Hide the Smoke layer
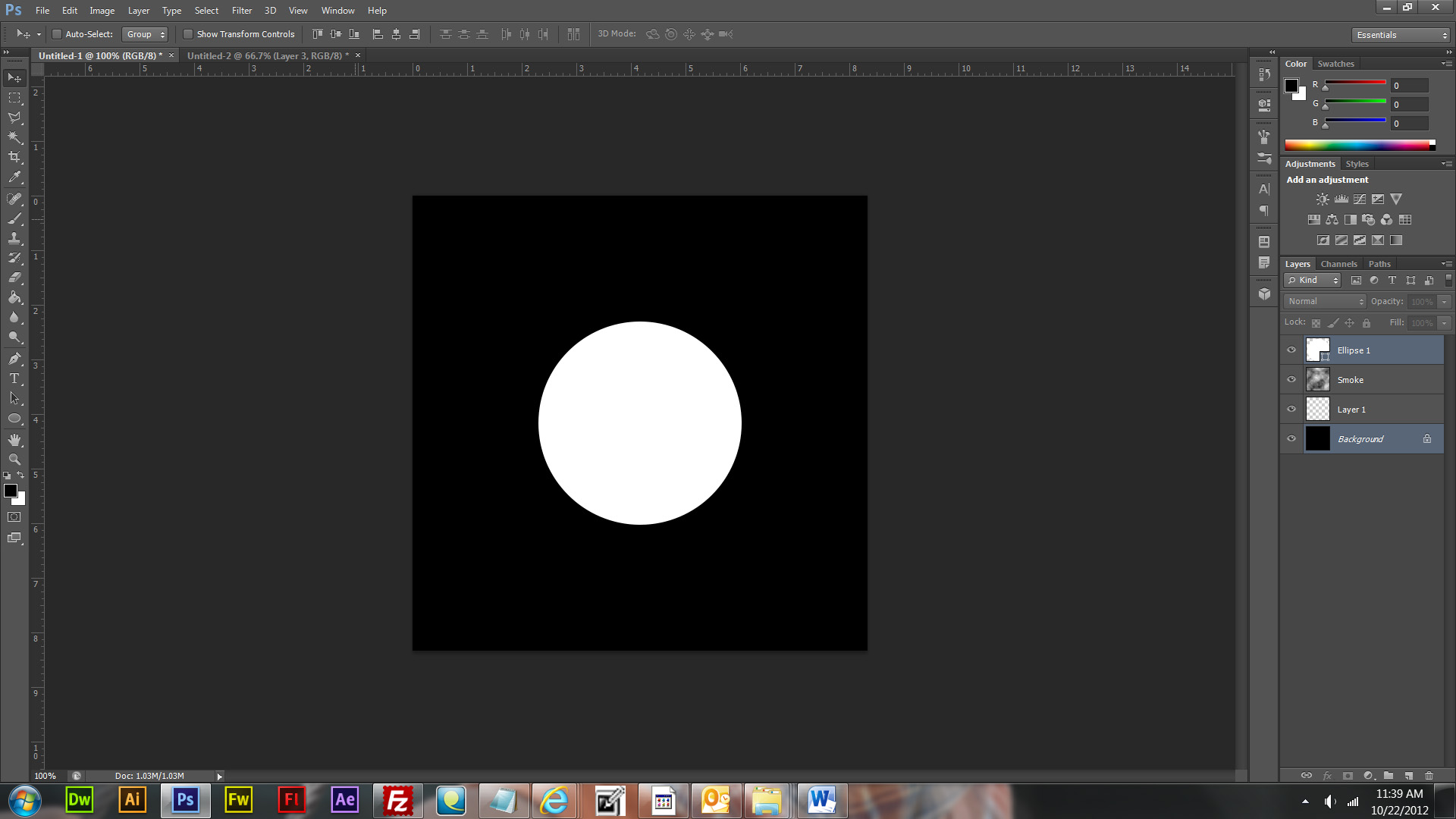 (x=1291, y=380)
